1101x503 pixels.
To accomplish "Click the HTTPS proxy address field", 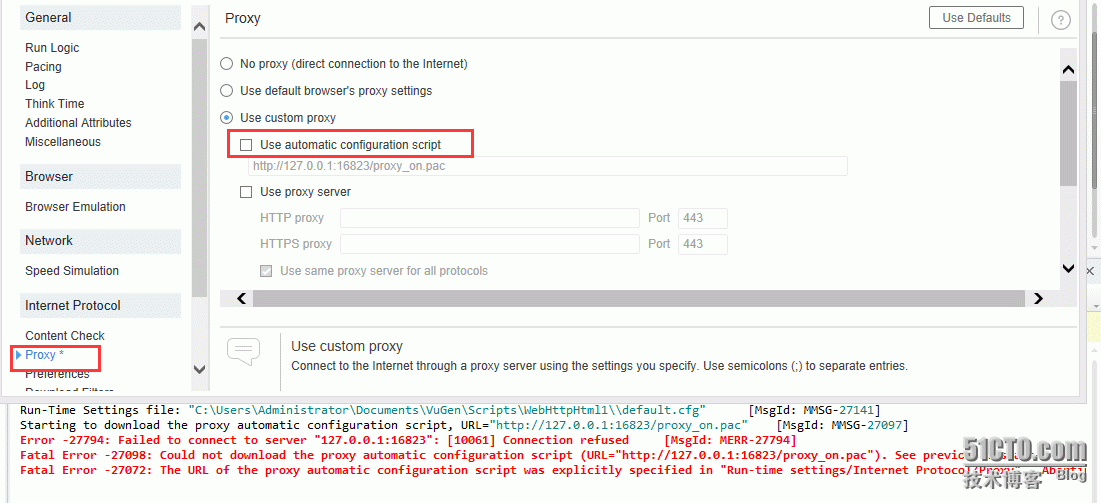I will point(490,244).
